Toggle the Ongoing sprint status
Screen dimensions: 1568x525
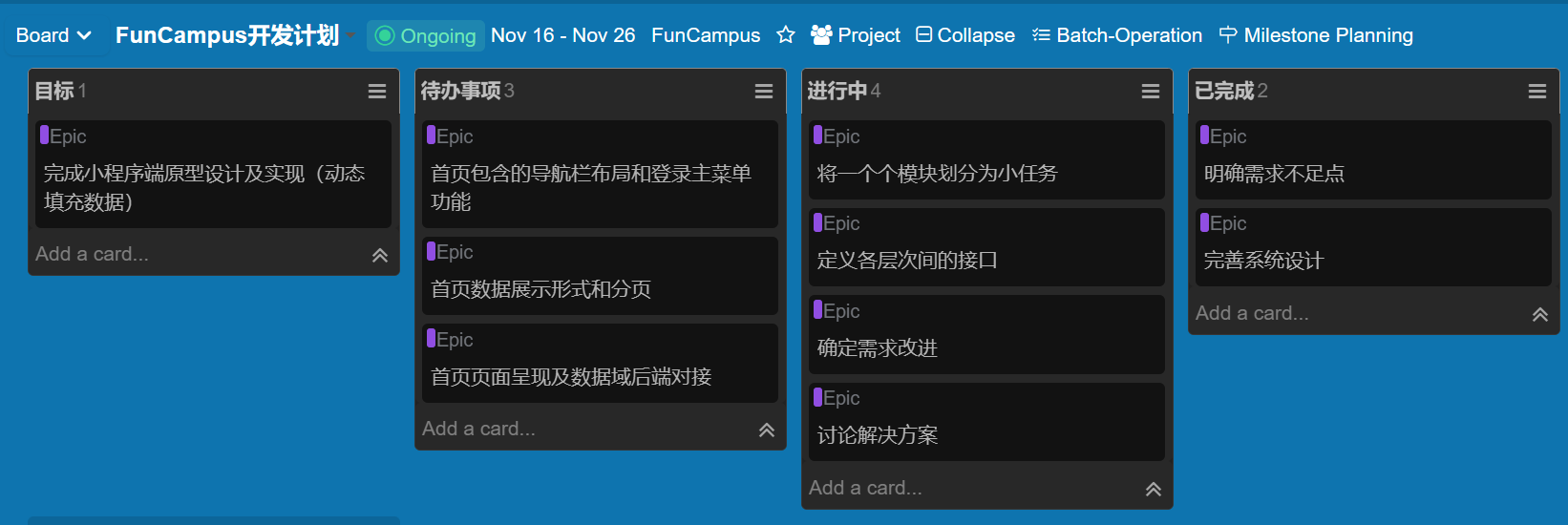426,36
